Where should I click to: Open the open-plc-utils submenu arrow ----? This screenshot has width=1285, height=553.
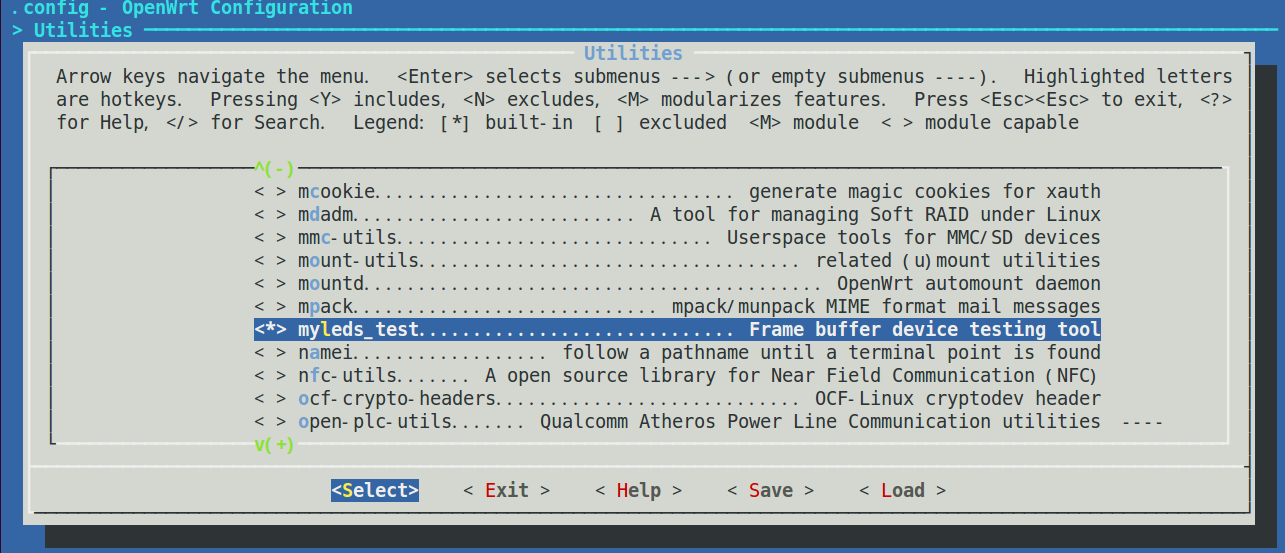pyautogui.click(x=1143, y=421)
